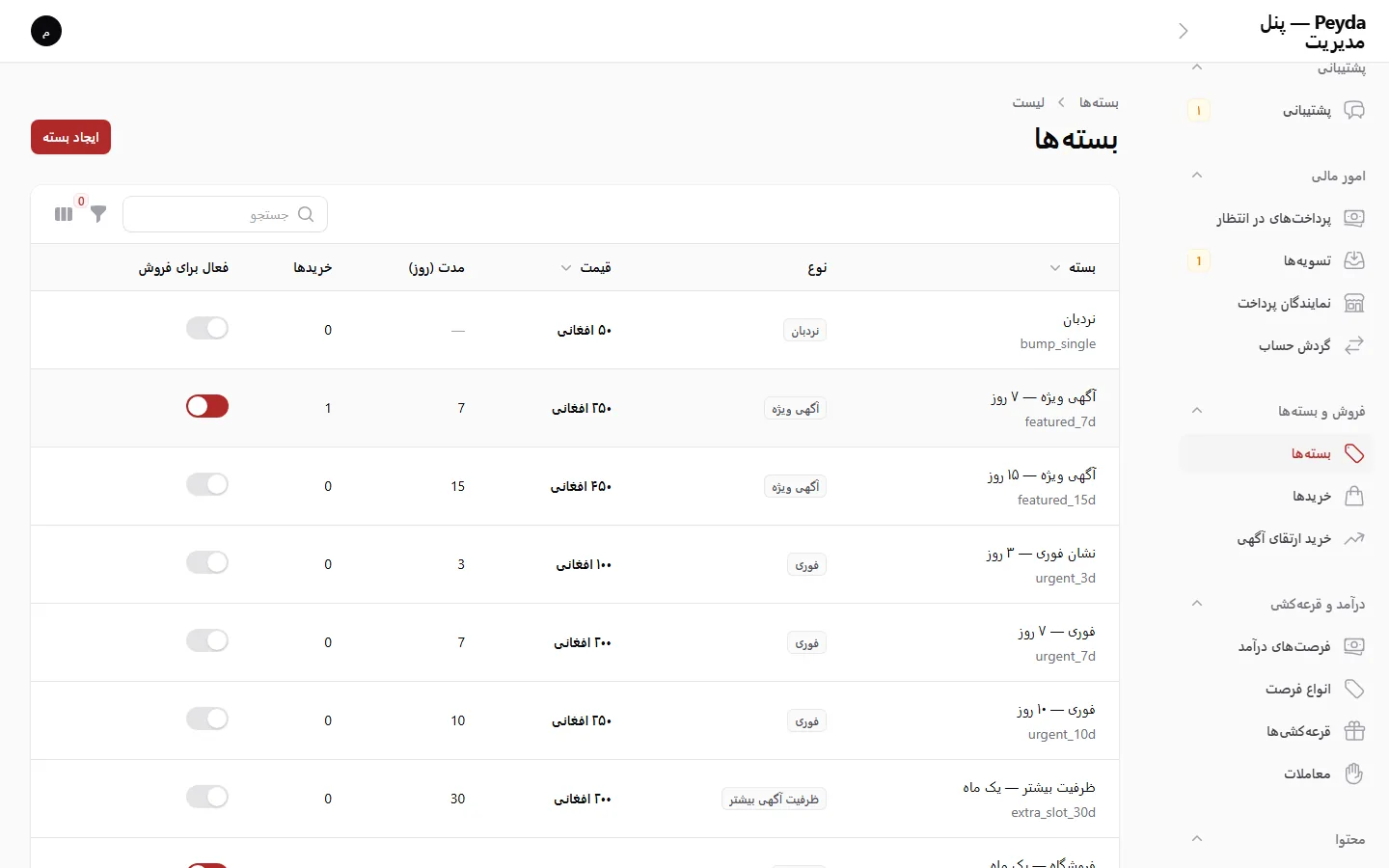
Task: Click the خریدها shopping bag icon
Action: [x=1354, y=496]
